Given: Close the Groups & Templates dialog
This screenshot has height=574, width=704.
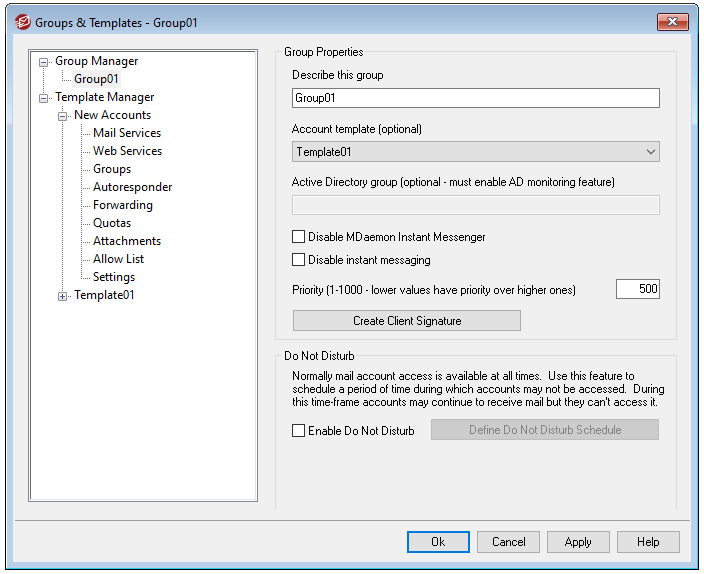Looking at the screenshot, I should pos(672,22).
